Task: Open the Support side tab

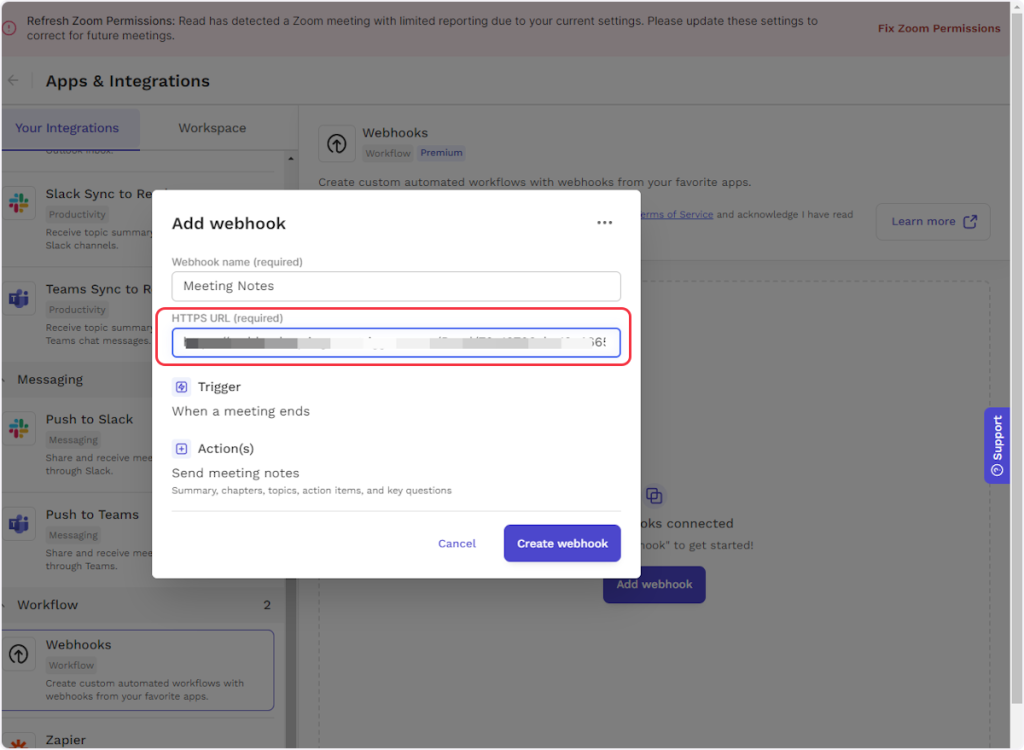Action: (x=996, y=445)
